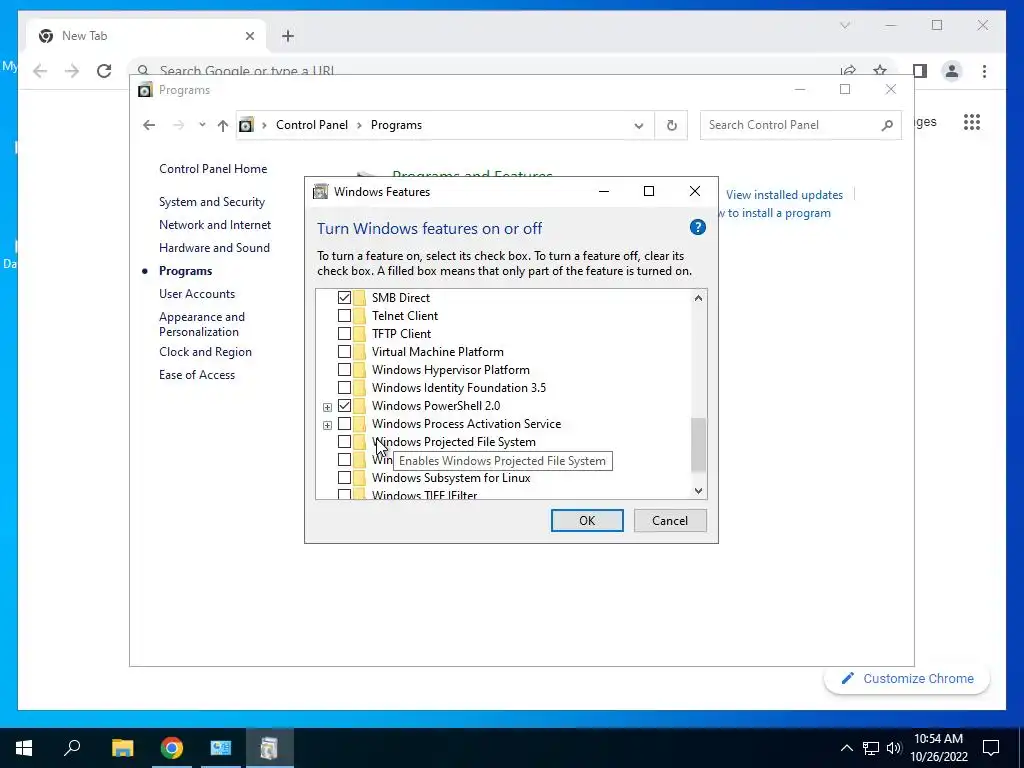
Task: Expand Windows Process Activation Service node
Action: point(327,425)
